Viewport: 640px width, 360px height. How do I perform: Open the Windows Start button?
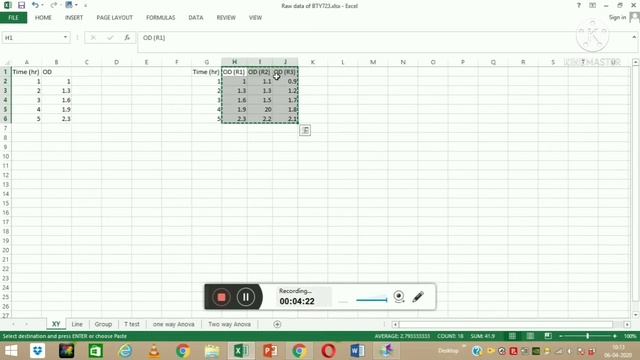click(11, 351)
